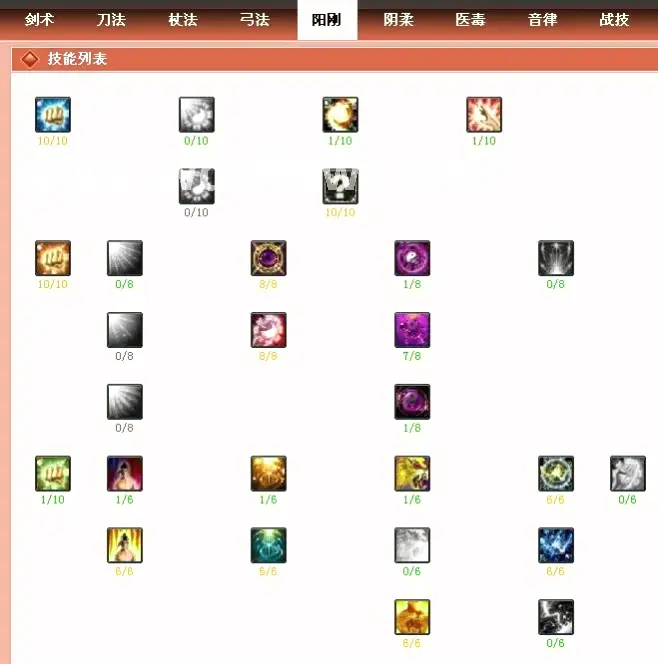
Task: Click the green fist skill icon at 1/10
Action: (x=53, y=474)
